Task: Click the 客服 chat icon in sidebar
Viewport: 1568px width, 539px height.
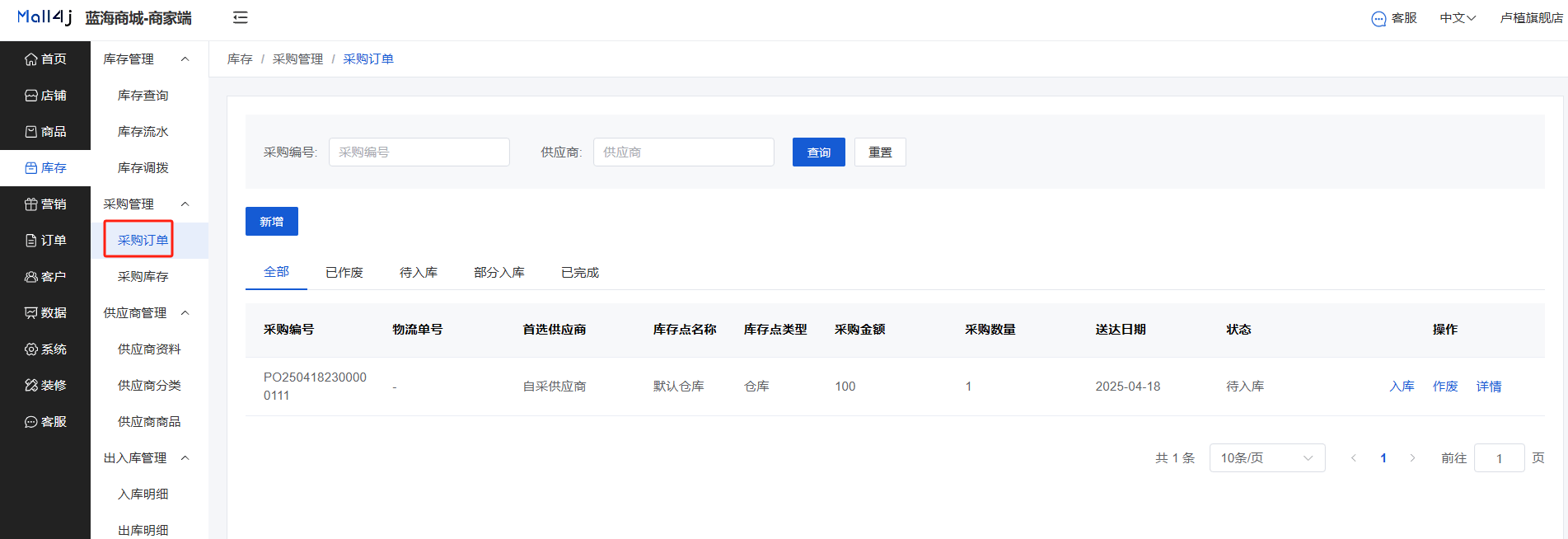Action: click(31, 422)
